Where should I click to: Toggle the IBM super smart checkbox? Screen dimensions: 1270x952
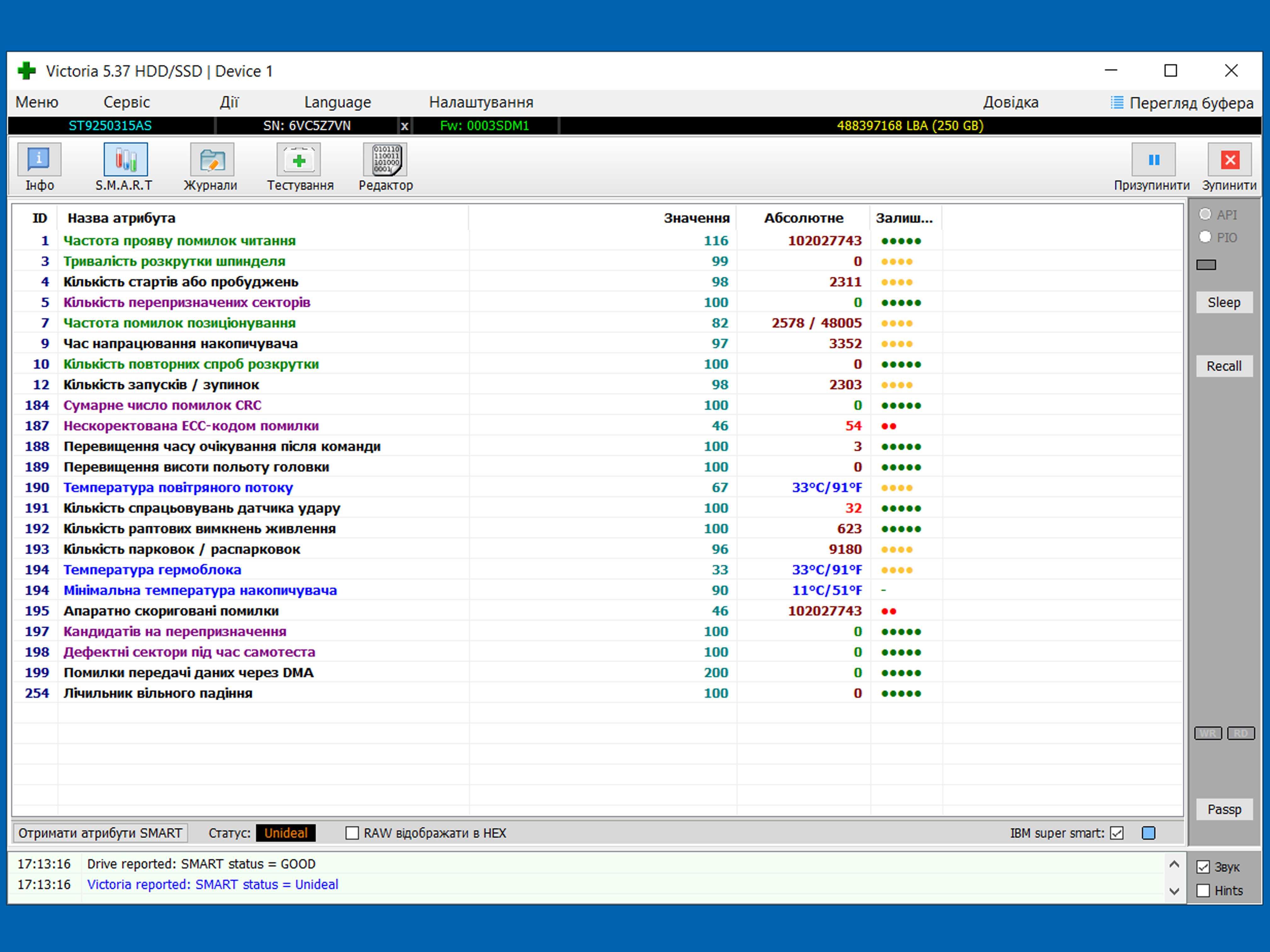pos(1117,833)
